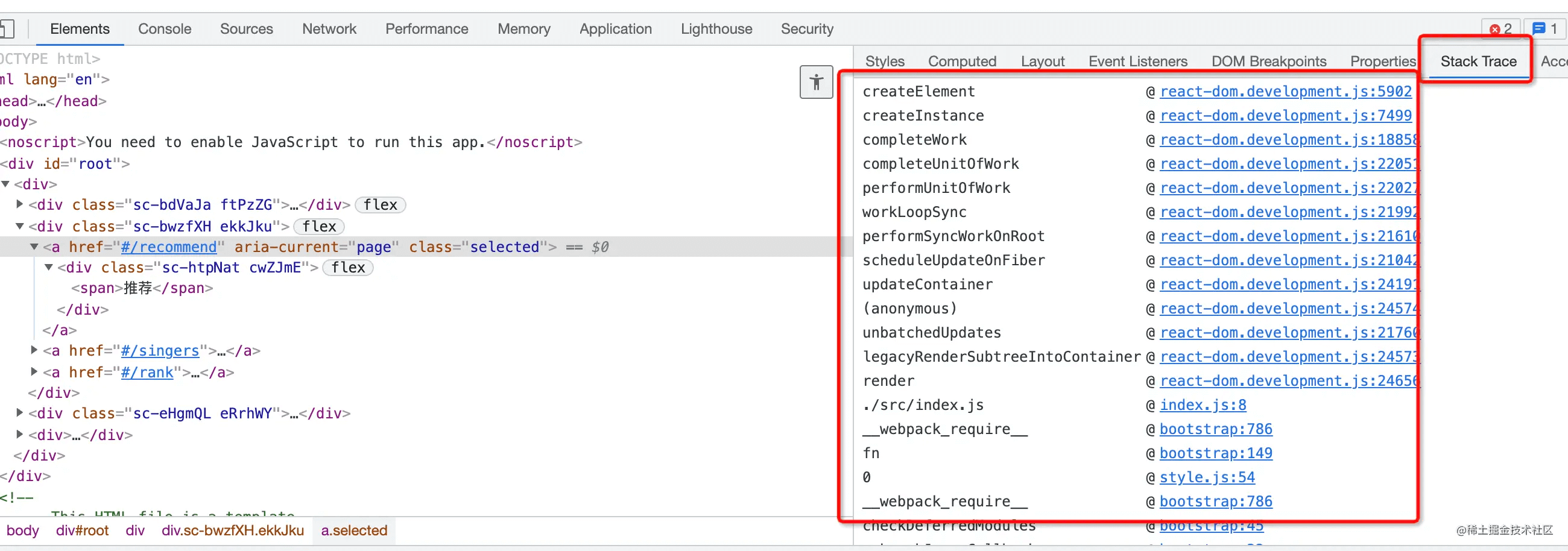Select the Elements tab

click(x=80, y=28)
